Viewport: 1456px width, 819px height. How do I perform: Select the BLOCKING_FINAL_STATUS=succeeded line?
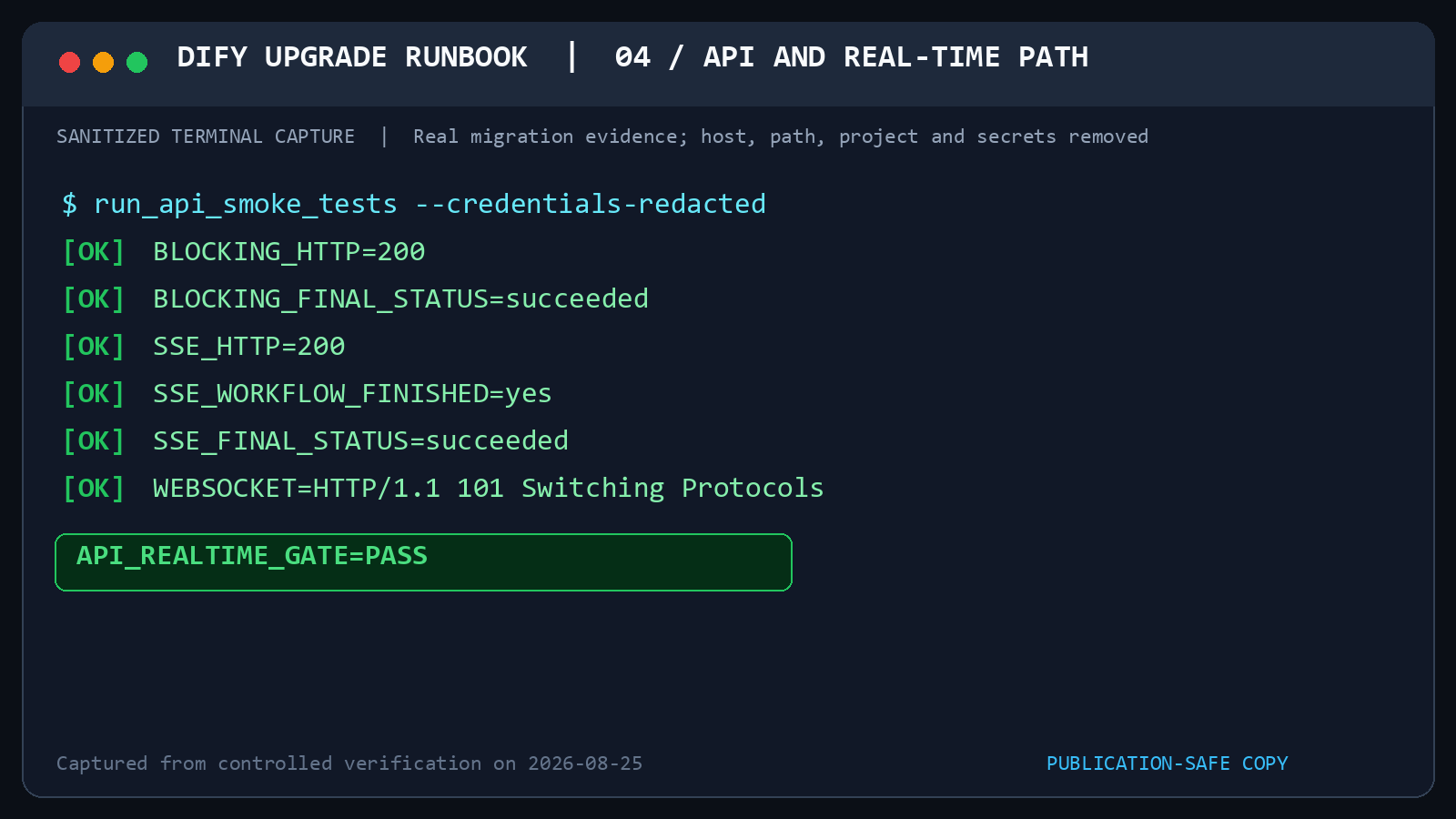(x=356, y=298)
